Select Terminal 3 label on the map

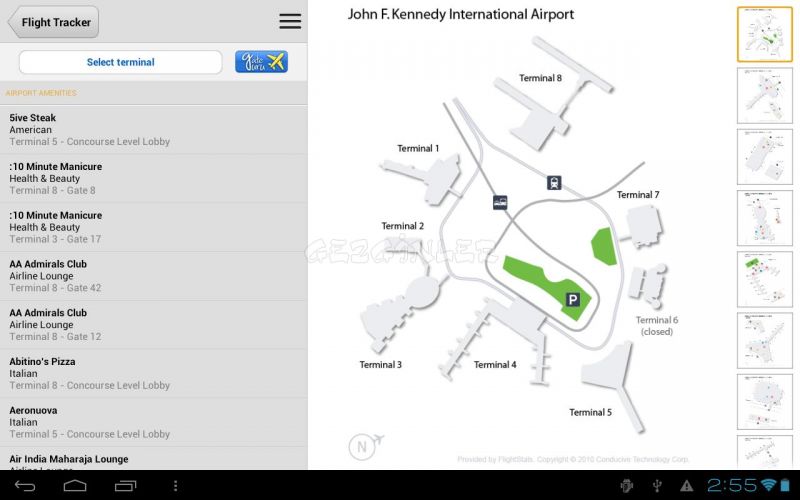pyautogui.click(x=381, y=365)
